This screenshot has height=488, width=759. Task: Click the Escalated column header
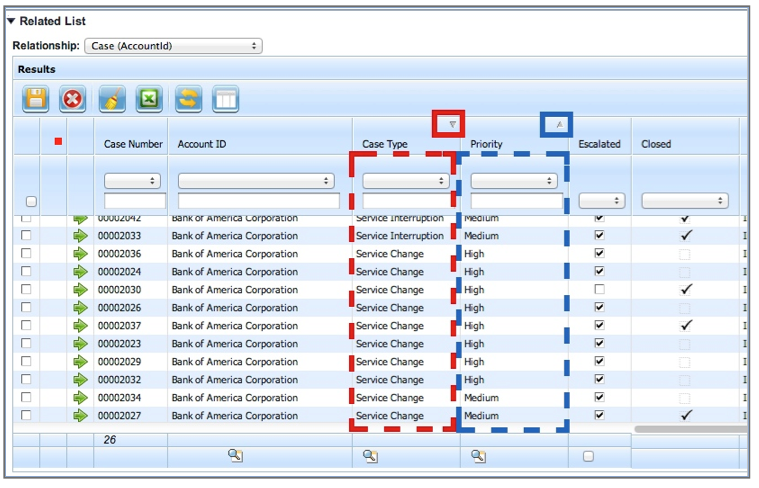coord(599,144)
